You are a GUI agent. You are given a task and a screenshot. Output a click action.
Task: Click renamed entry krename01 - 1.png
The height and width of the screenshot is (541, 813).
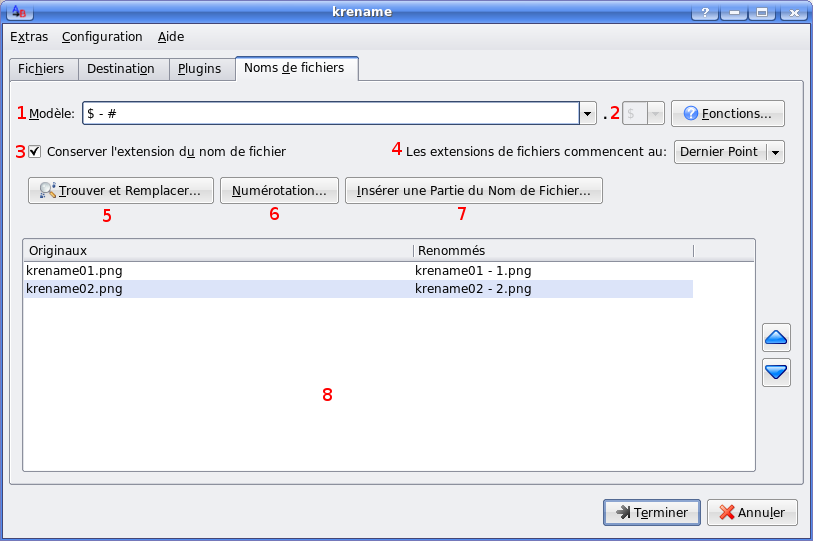click(x=473, y=271)
